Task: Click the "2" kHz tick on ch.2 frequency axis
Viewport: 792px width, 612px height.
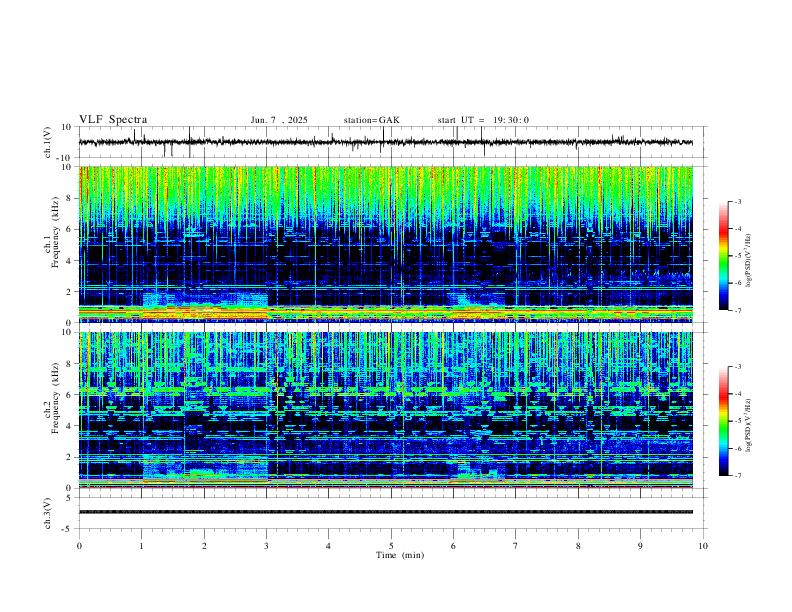Action: (x=69, y=457)
